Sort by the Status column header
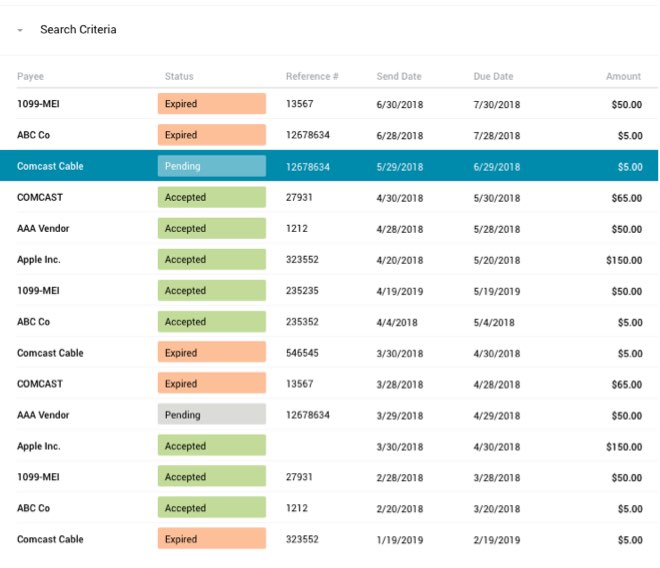 [179, 77]
